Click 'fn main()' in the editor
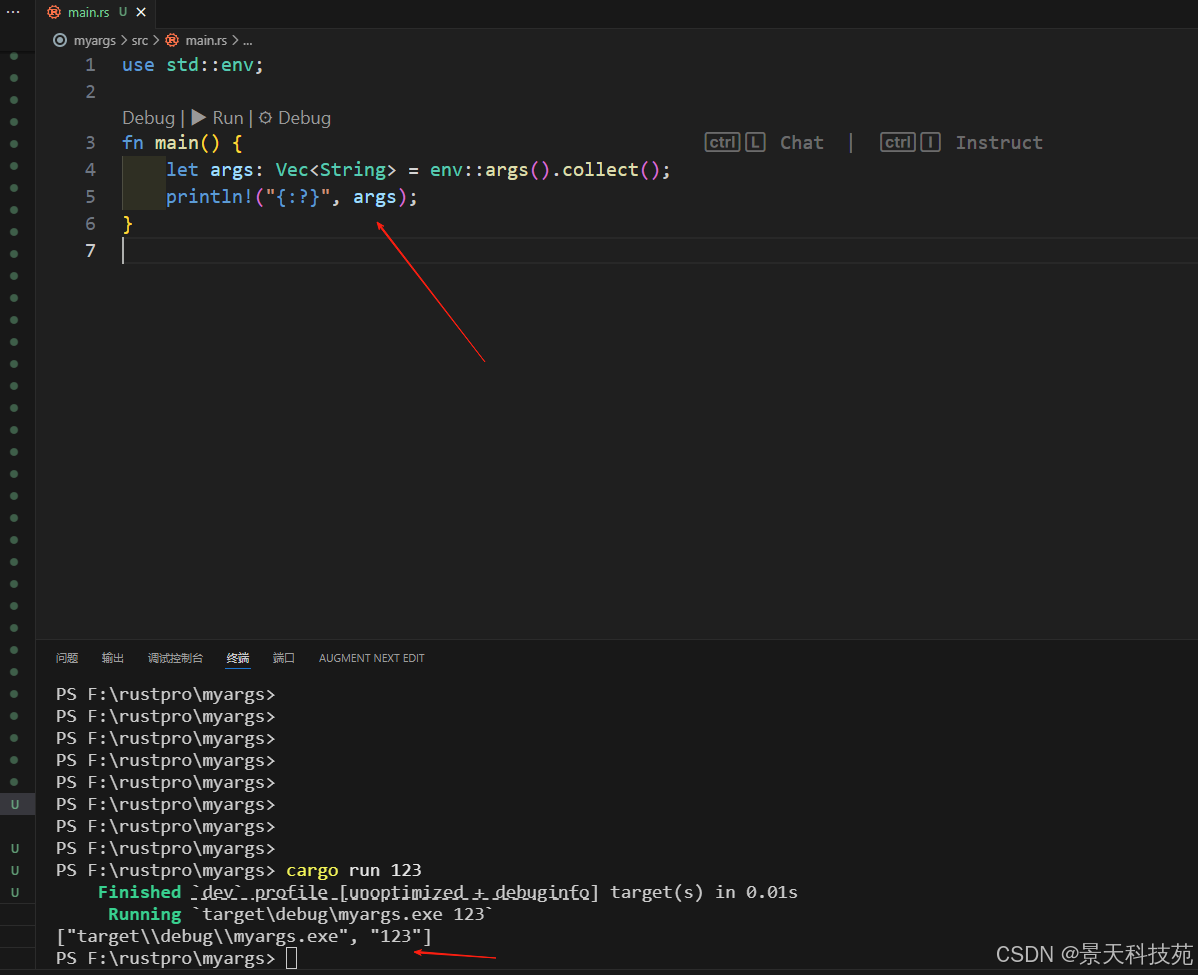1198x975 pixels. 170,143
